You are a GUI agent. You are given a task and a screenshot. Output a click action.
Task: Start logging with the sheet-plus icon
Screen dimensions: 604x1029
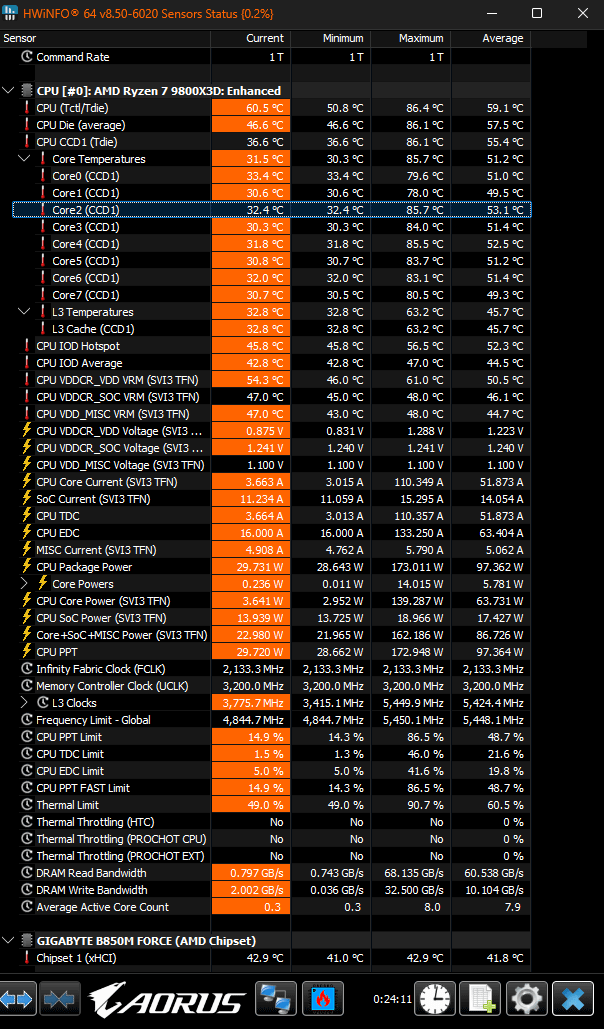click(480, 999)
